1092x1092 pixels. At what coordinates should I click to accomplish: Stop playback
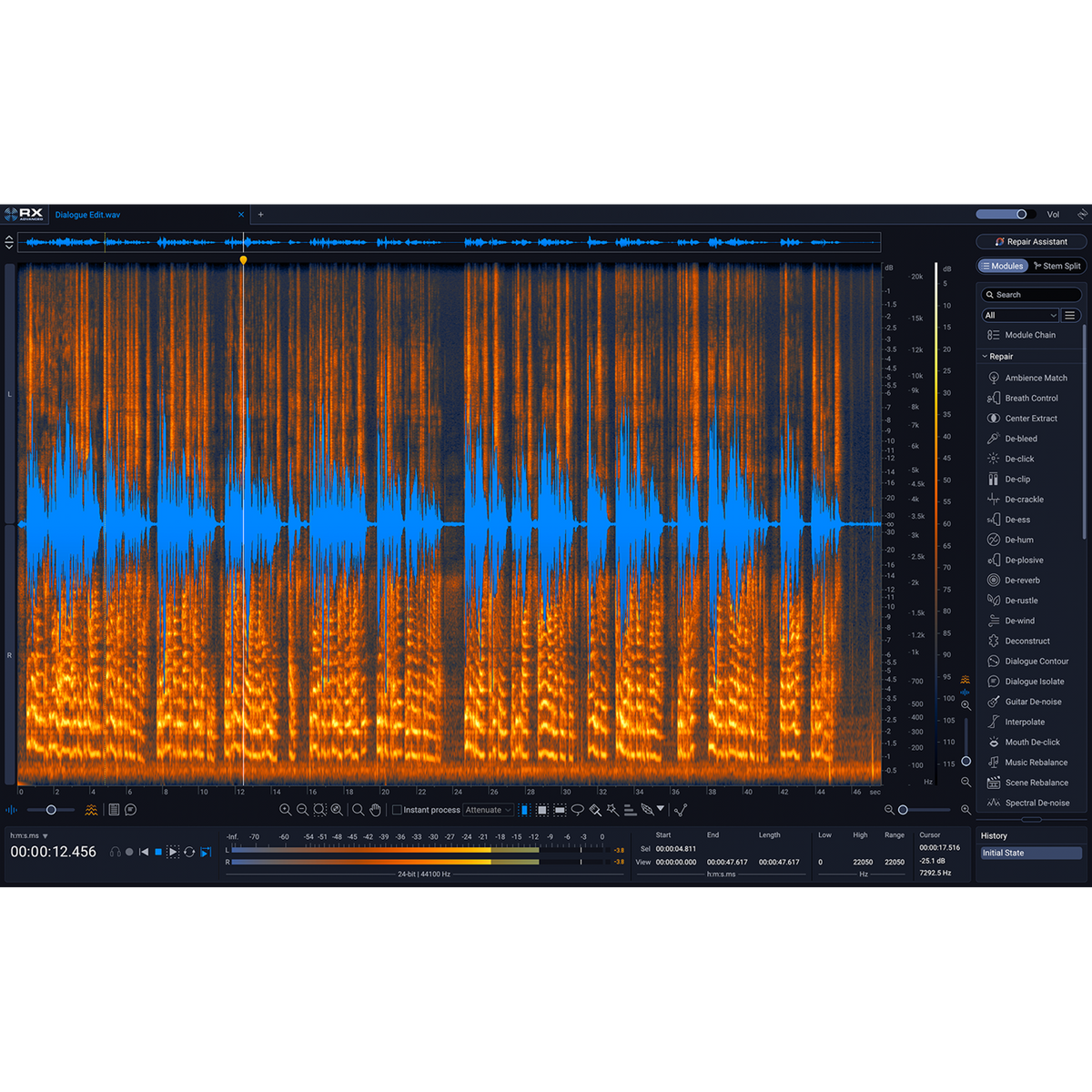(158, 852)
